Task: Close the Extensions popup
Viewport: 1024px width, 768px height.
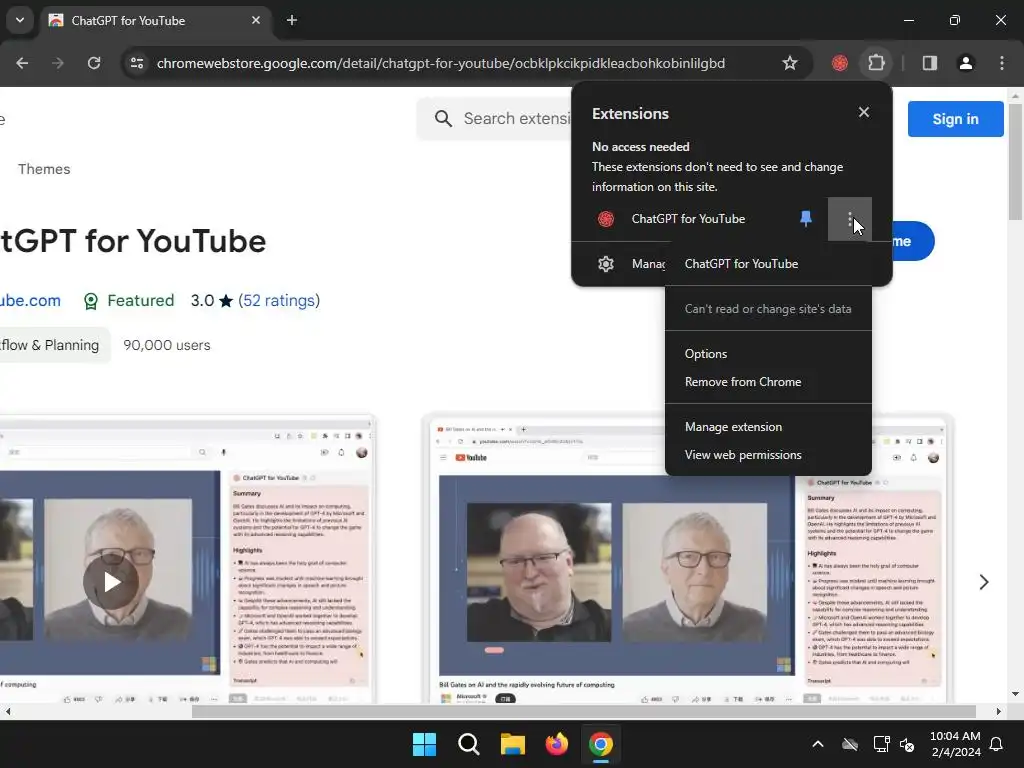Action: click(863, 112)
